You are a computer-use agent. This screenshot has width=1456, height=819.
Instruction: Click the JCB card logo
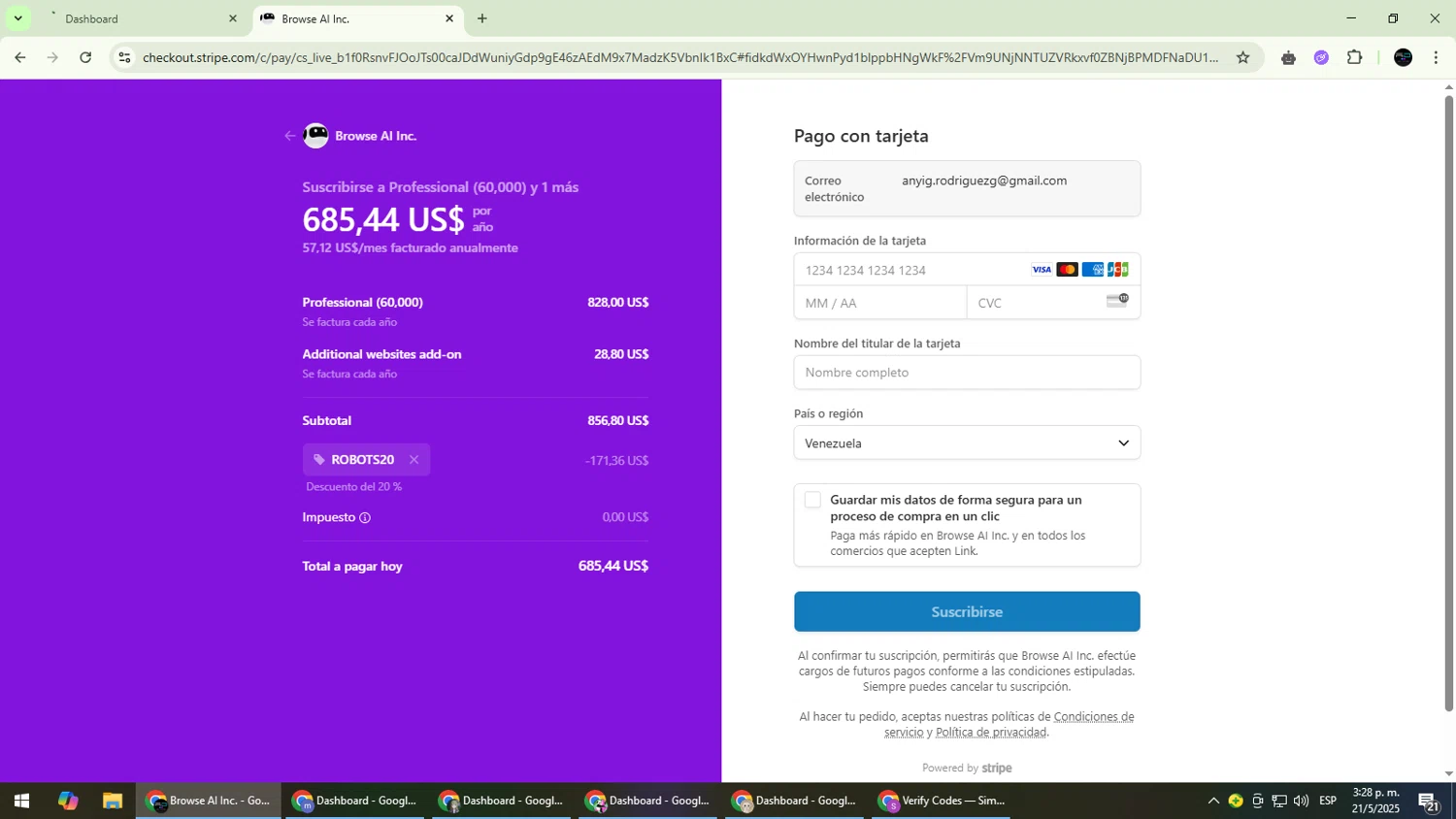click(1118, 270)
